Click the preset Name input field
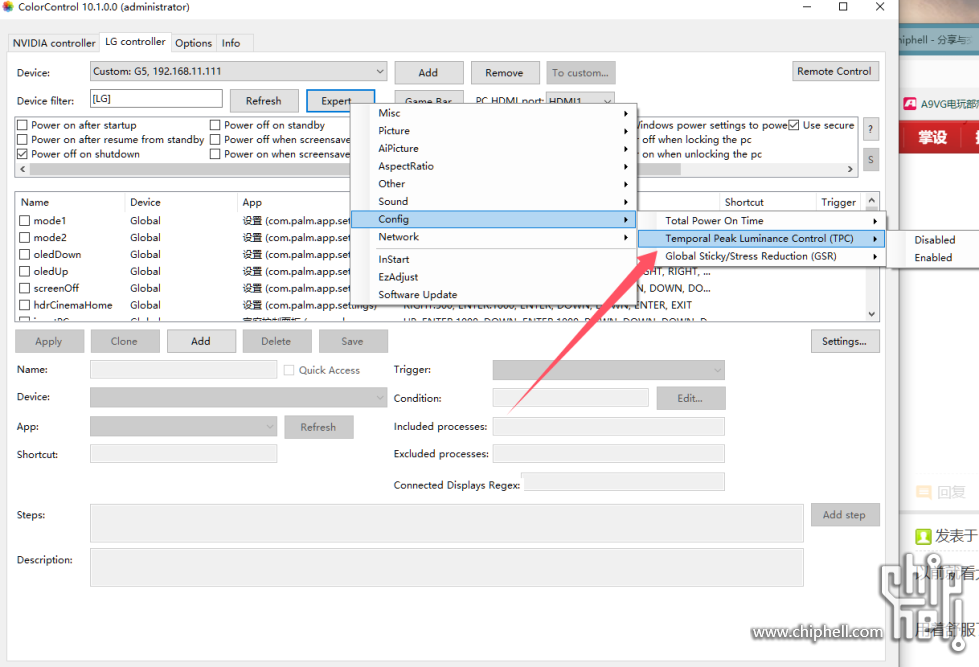979x667 pixels. coord(184,369)
